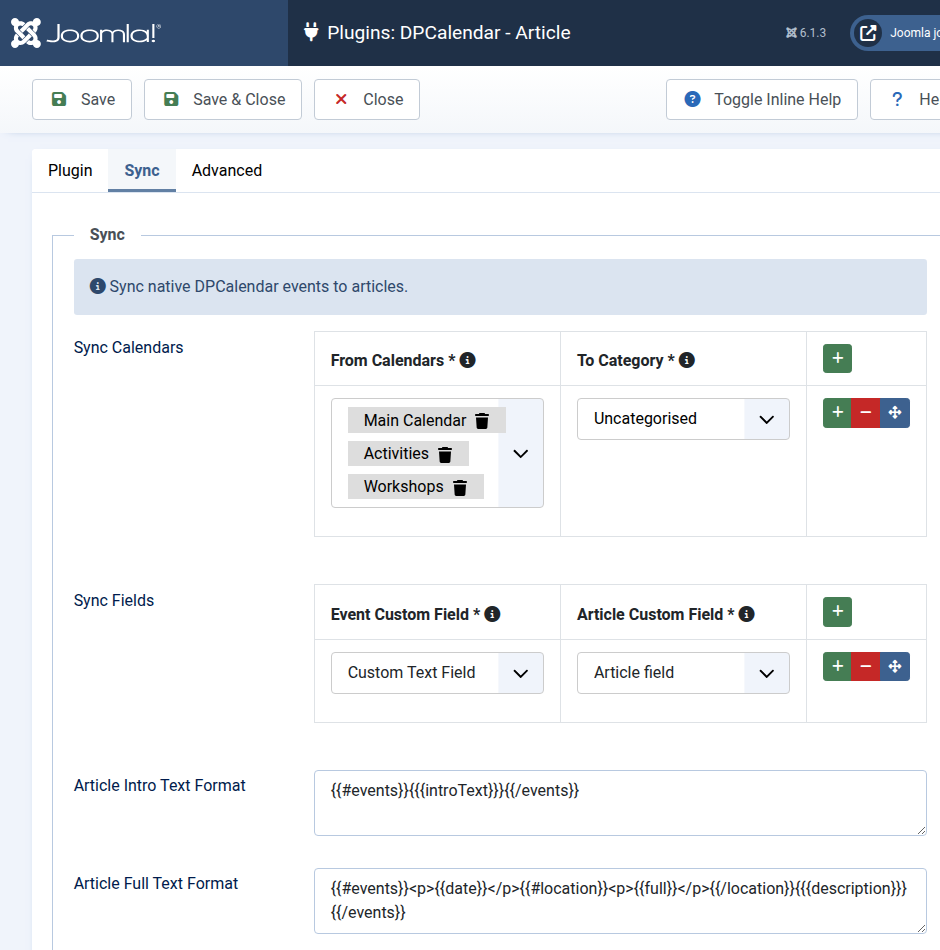Click the Article Intro Text Format label
Image resolution: width=940 pixels, height=950 pixels.
pyautogui.click(x=159, y=786)
